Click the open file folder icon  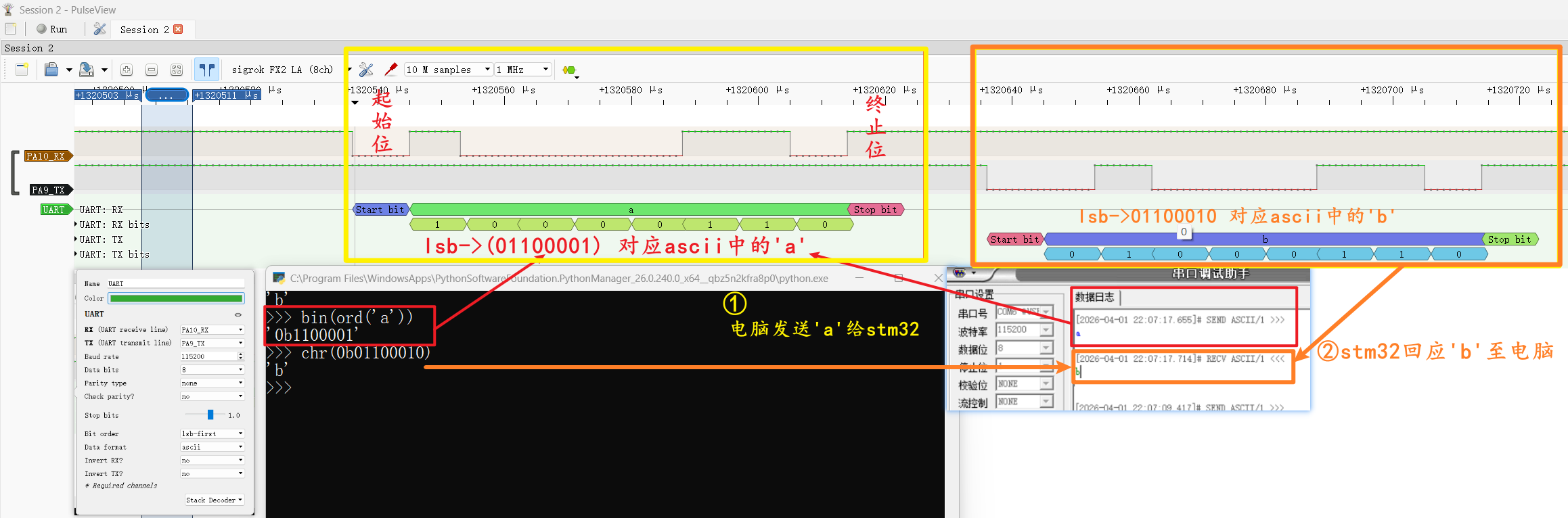click(51, 70)
